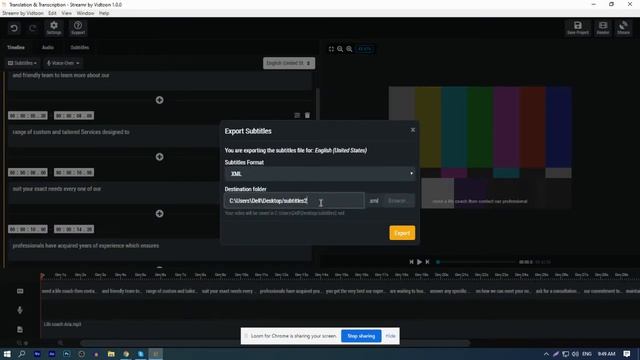Open File Explorer from taskbar
640x360 pixels.
tap(111, 354)
